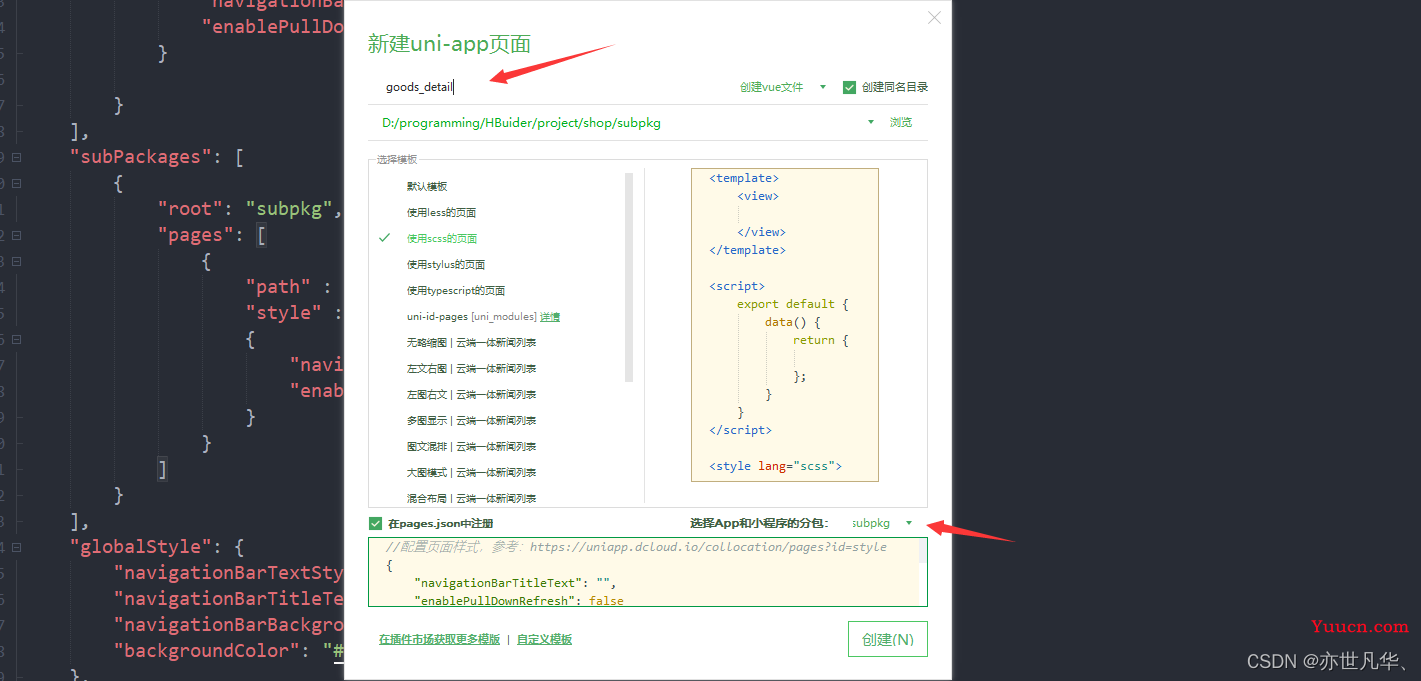Viewport: 1421px width, 681px height.
Task: Select 无缩略图 | 云端一体新闻列表 template
Action: 471,343
